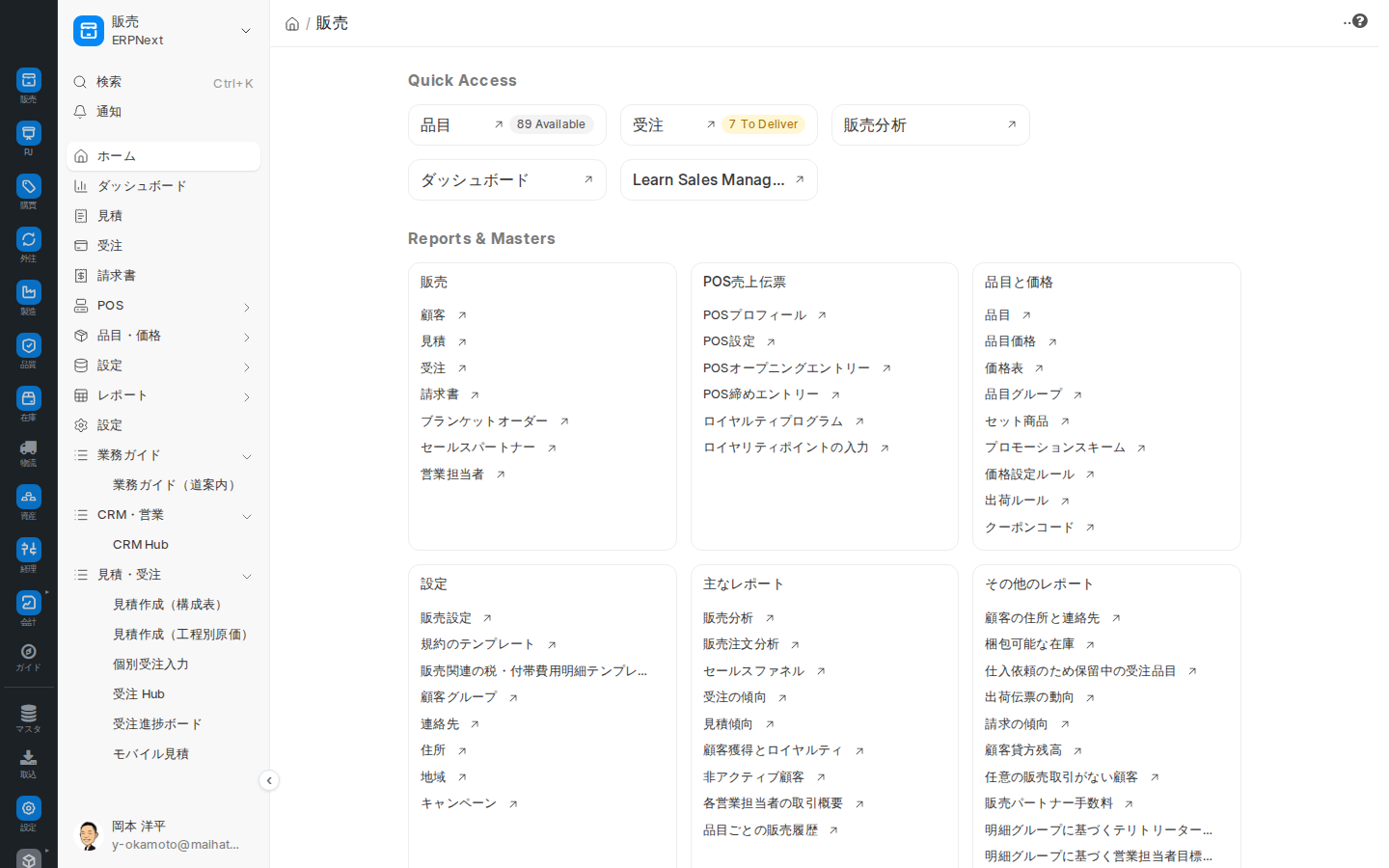Open the 設定 gear icon in rail
This screenshot has width=1389, height=868.
28,808
